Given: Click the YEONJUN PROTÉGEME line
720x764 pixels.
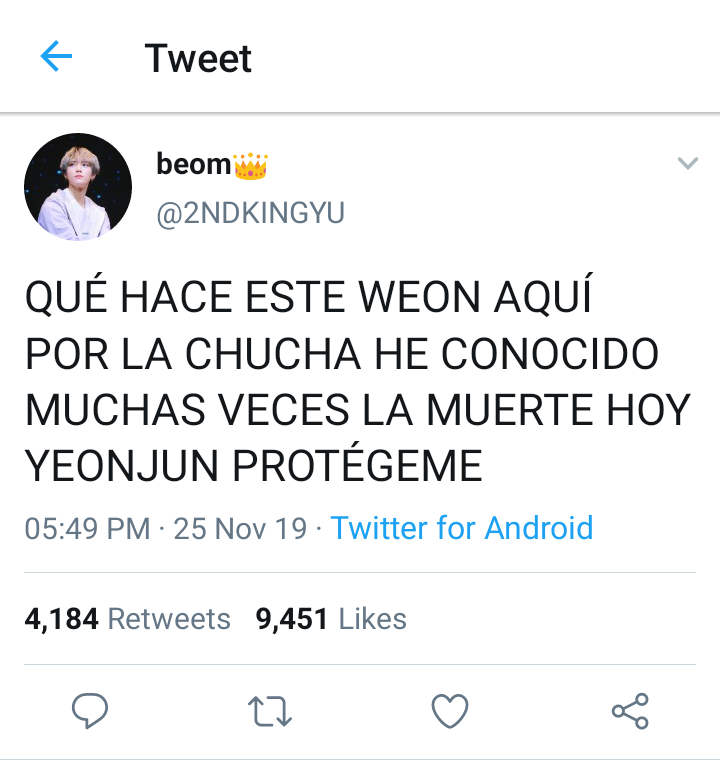Looking at the screenshot, I should click(x=253, y=466).
